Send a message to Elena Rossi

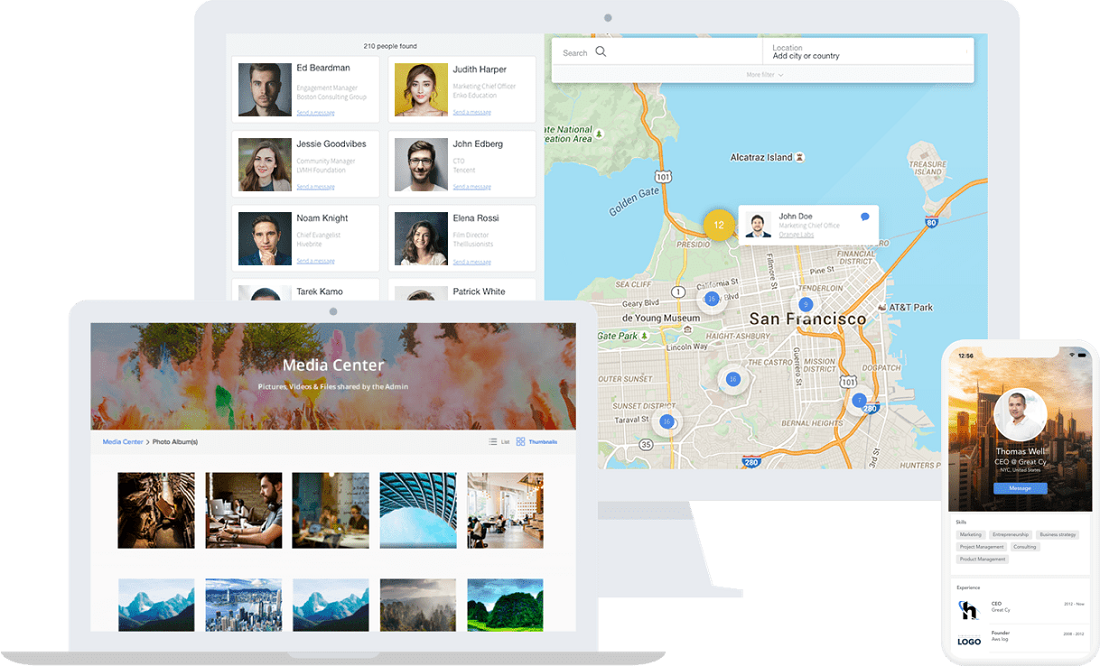[x=471, y=262]
